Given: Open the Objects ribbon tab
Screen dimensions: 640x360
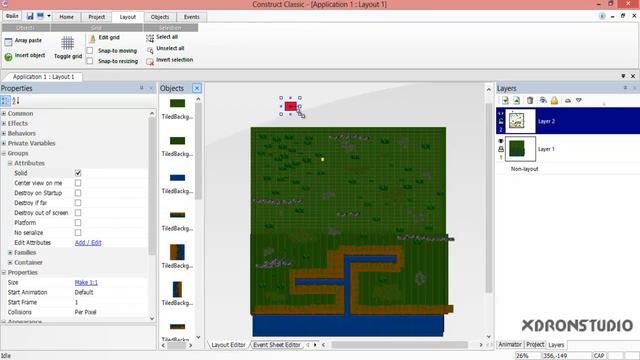Looking at the screenshot, I should point(160,17).
